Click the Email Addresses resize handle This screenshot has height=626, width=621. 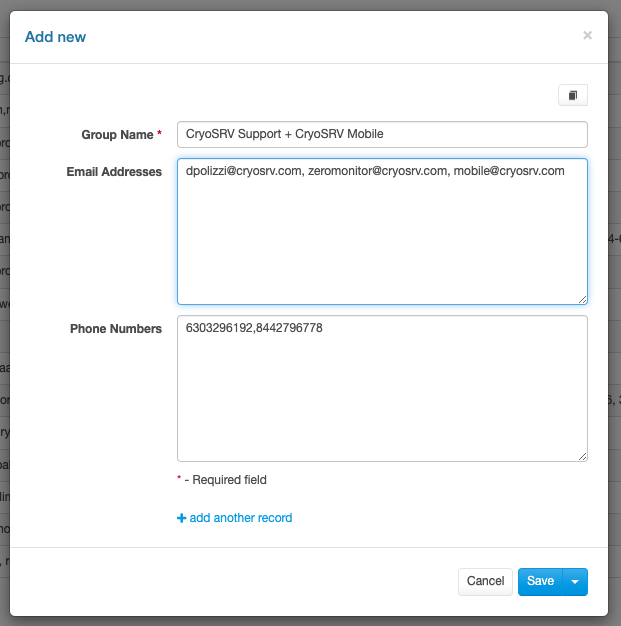pos(583,300)
